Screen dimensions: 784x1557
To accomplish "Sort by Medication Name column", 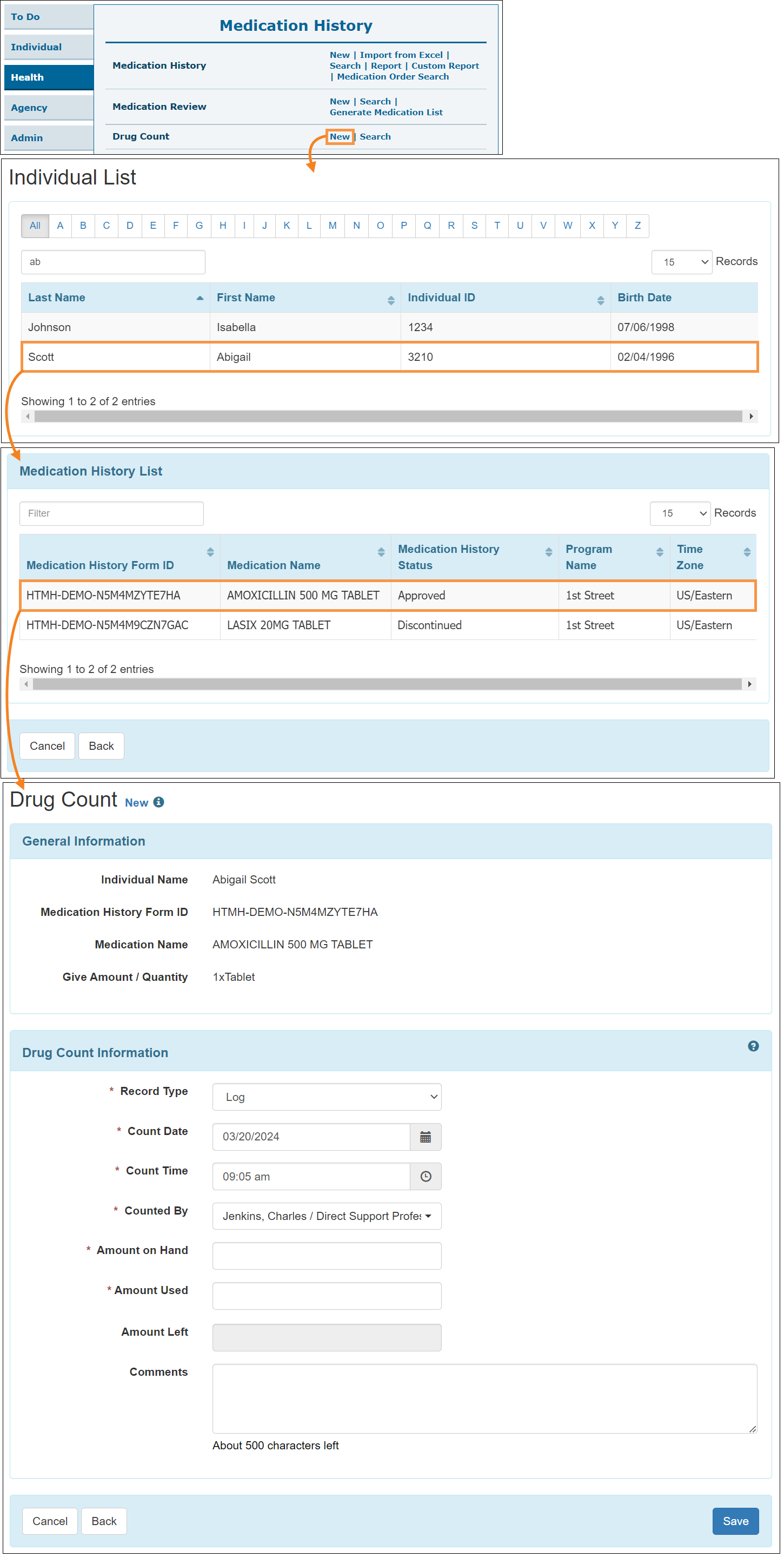I will (305, 557).
